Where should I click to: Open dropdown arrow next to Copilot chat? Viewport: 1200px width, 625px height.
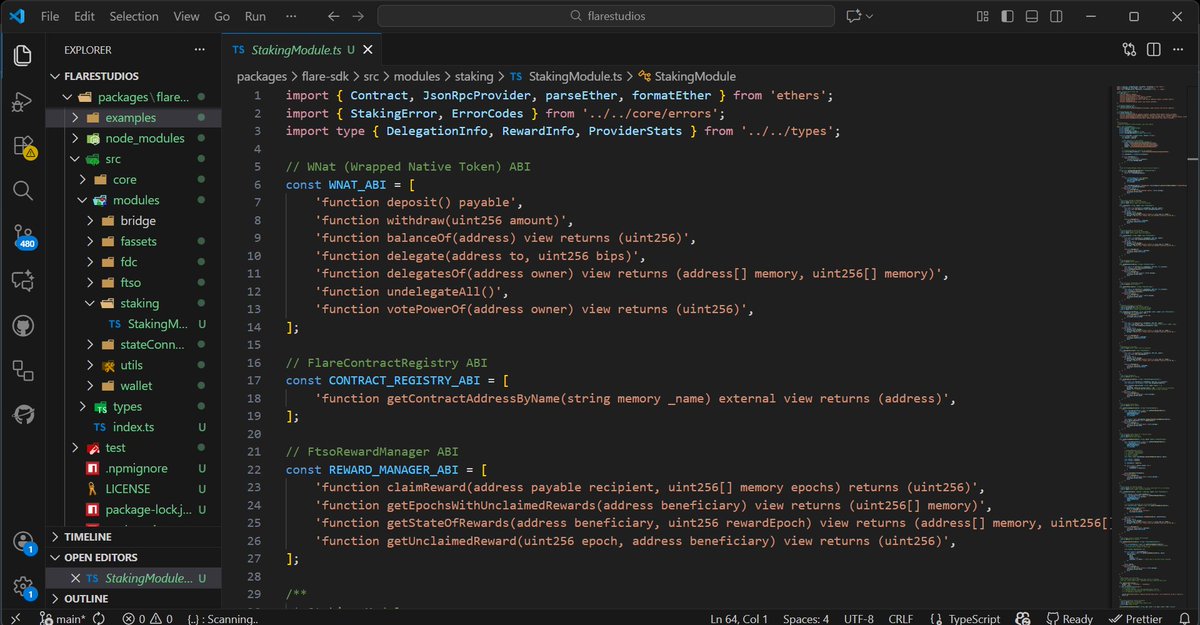point(869,16)
